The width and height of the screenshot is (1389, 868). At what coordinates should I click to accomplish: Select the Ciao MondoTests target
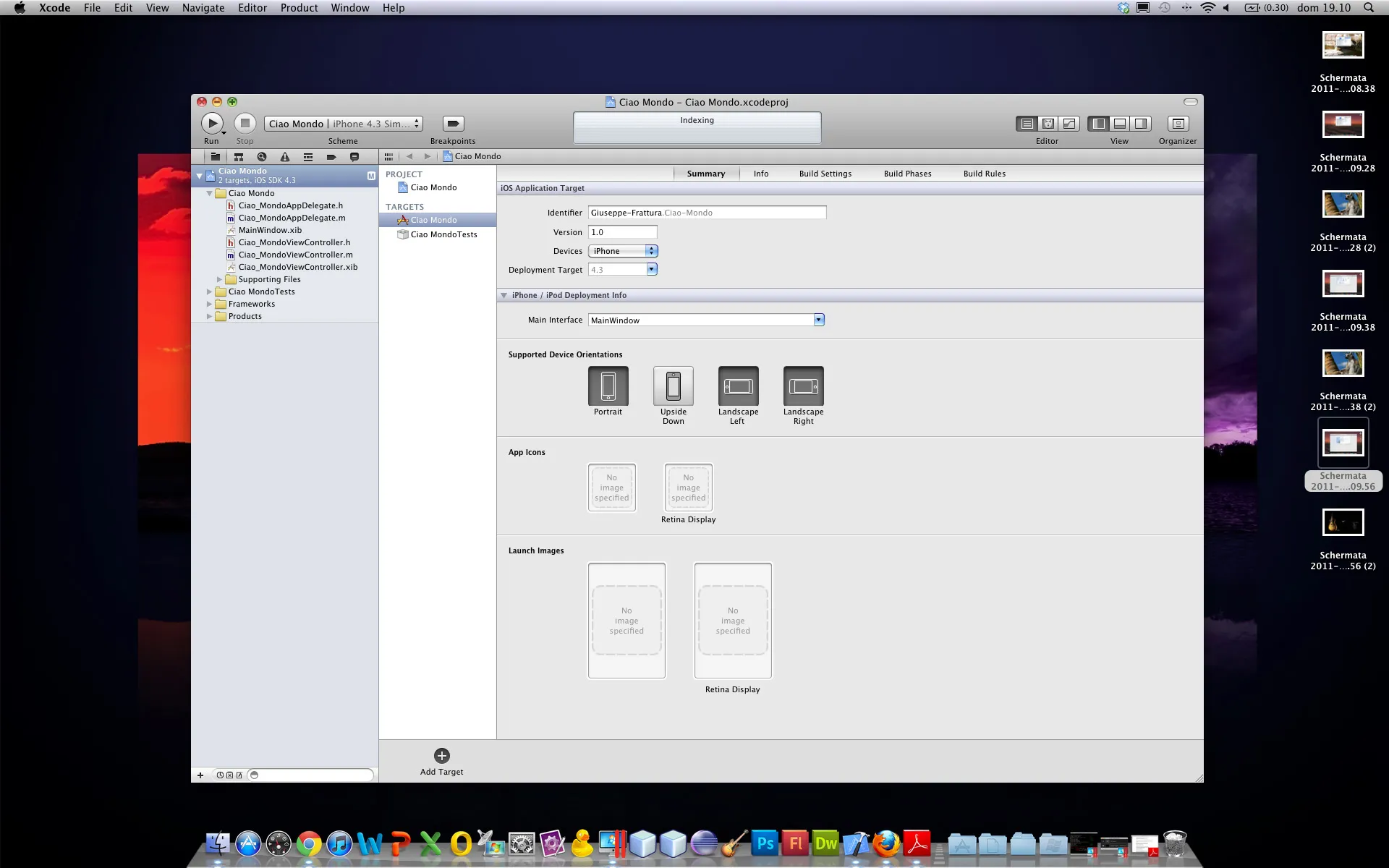click(443, 234)
